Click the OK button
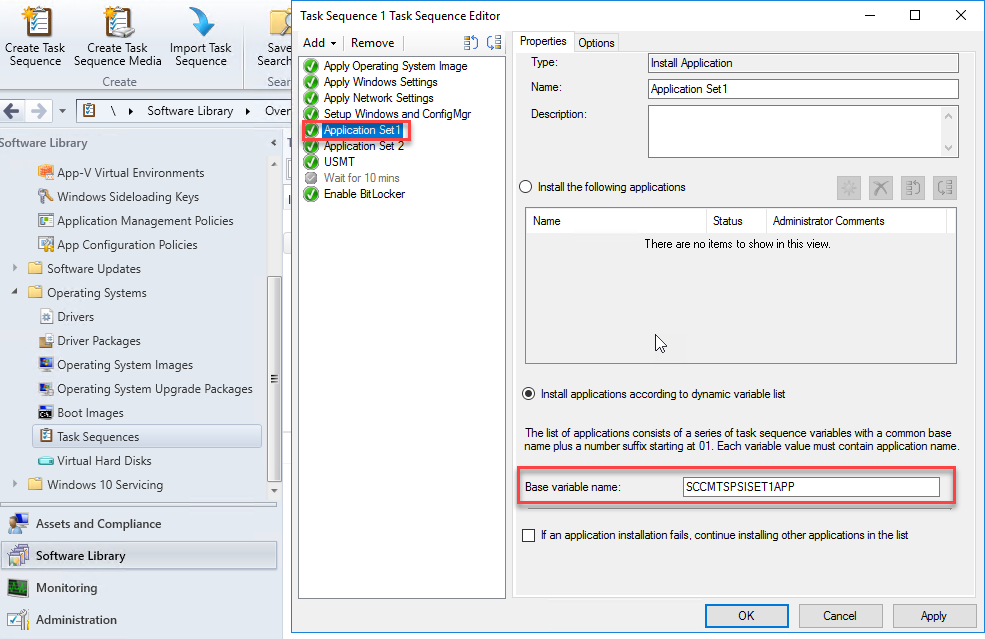Viewport: 985px width, 639px height. pyautogui.click(x=746, y=616)
